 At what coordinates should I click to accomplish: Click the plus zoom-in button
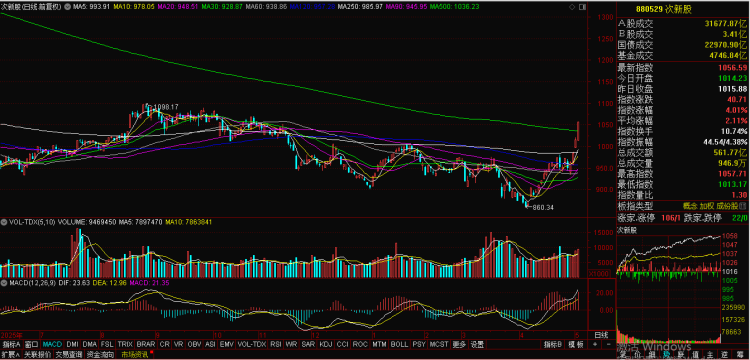595,344
